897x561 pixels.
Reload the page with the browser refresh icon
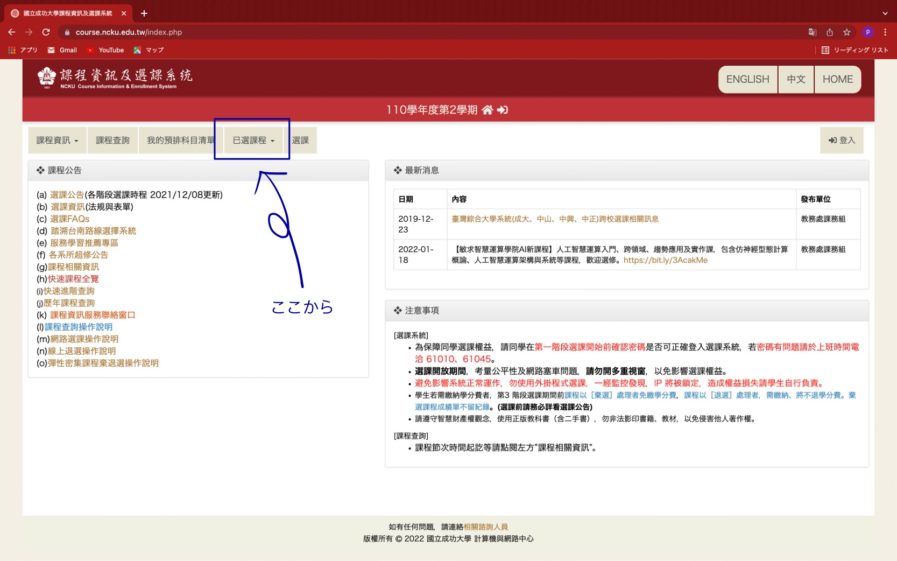pos(45,32)
